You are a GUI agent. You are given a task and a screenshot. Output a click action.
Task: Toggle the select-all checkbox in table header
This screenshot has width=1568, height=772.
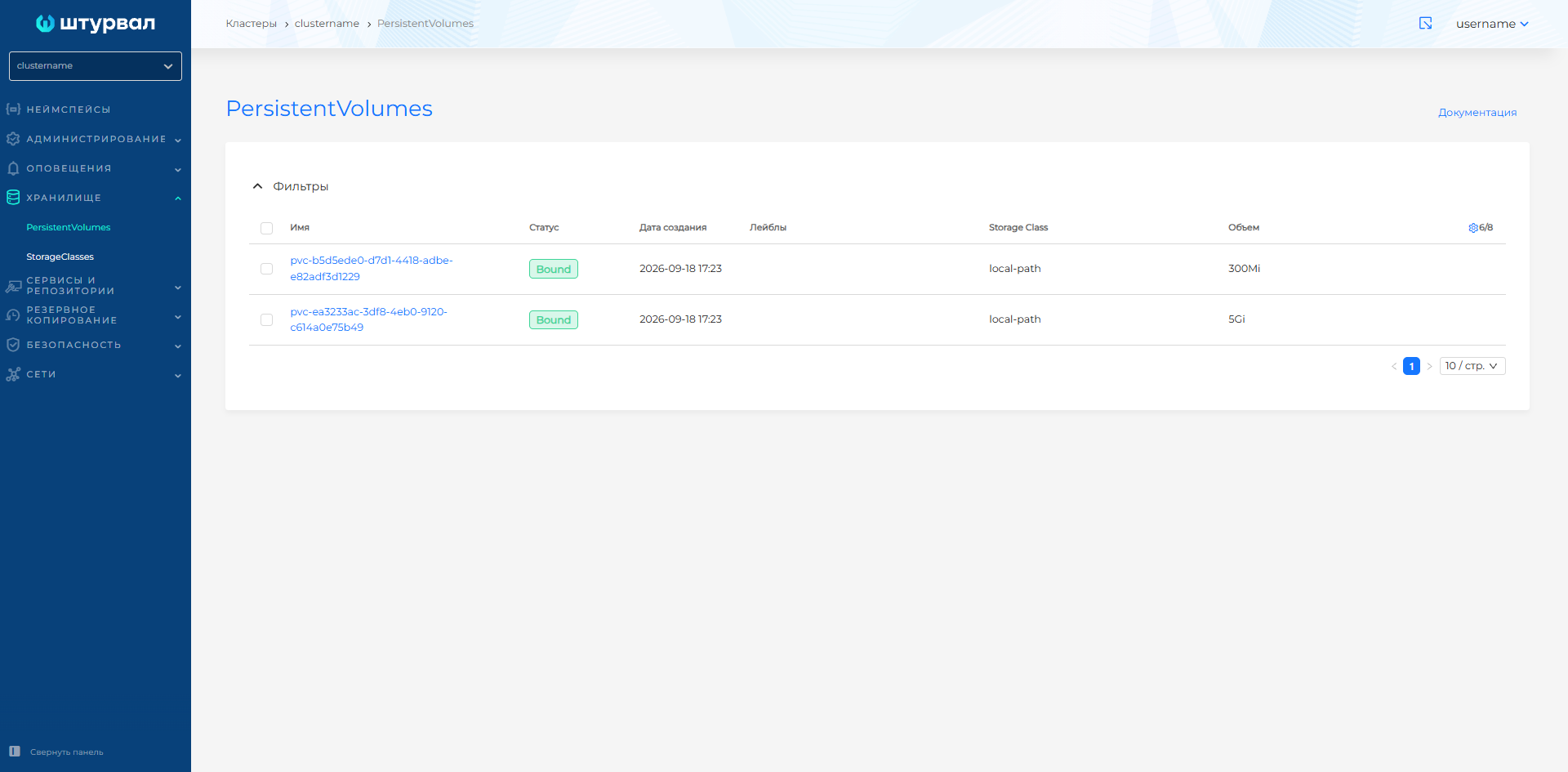(x=266, y=228)
